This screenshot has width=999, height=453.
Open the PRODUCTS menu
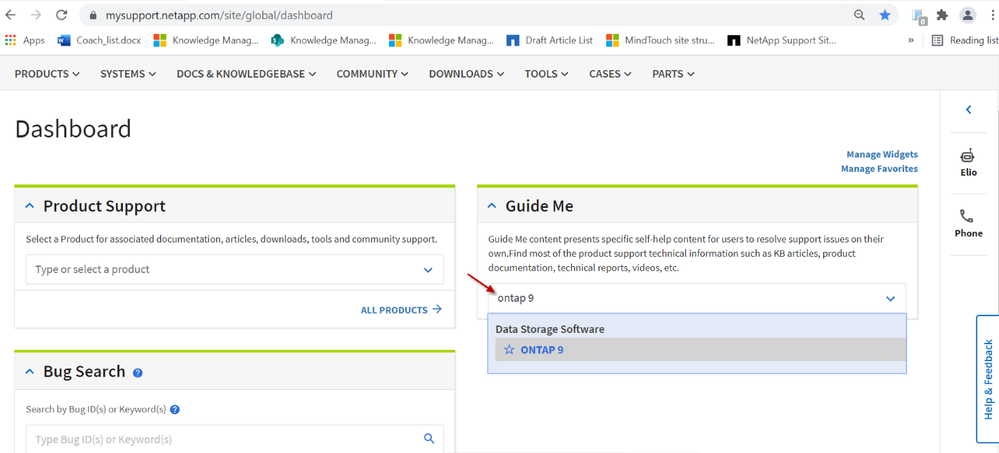point(47,74)
